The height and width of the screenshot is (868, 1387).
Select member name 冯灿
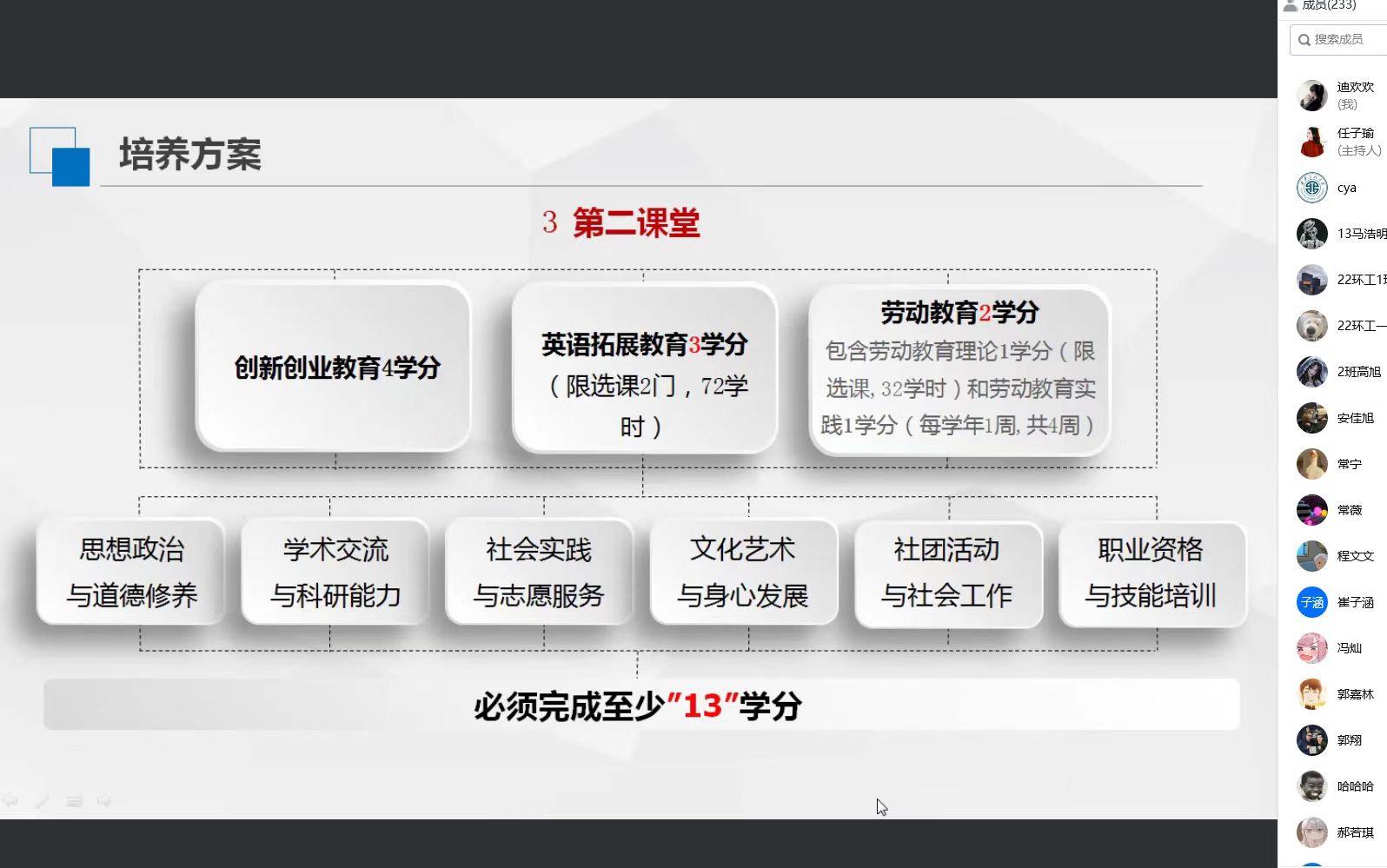(1349, 648)
